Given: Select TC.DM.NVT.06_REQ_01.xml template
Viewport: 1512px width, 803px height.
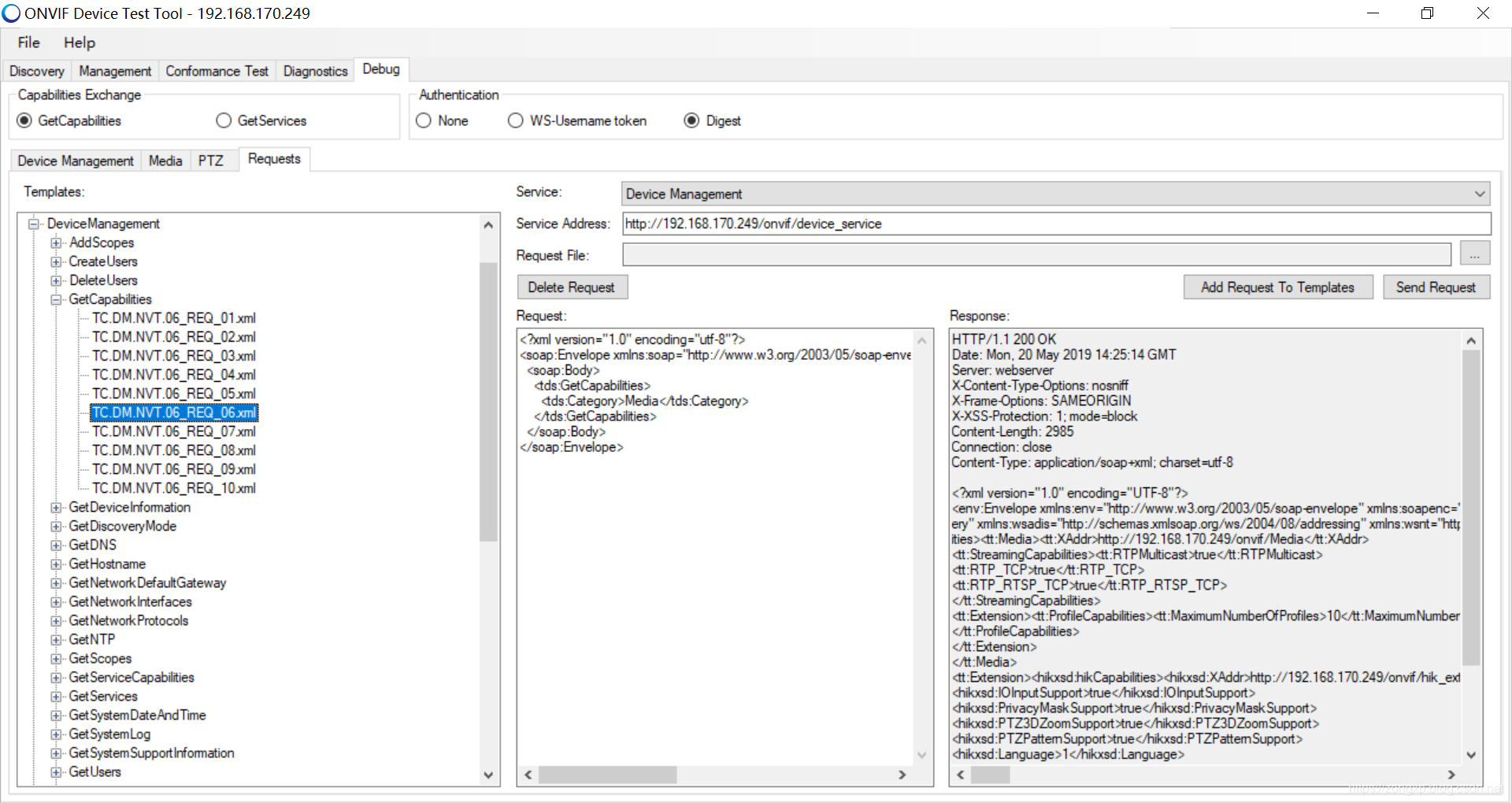Looking at the screenshot, I should tap(174, 318).
